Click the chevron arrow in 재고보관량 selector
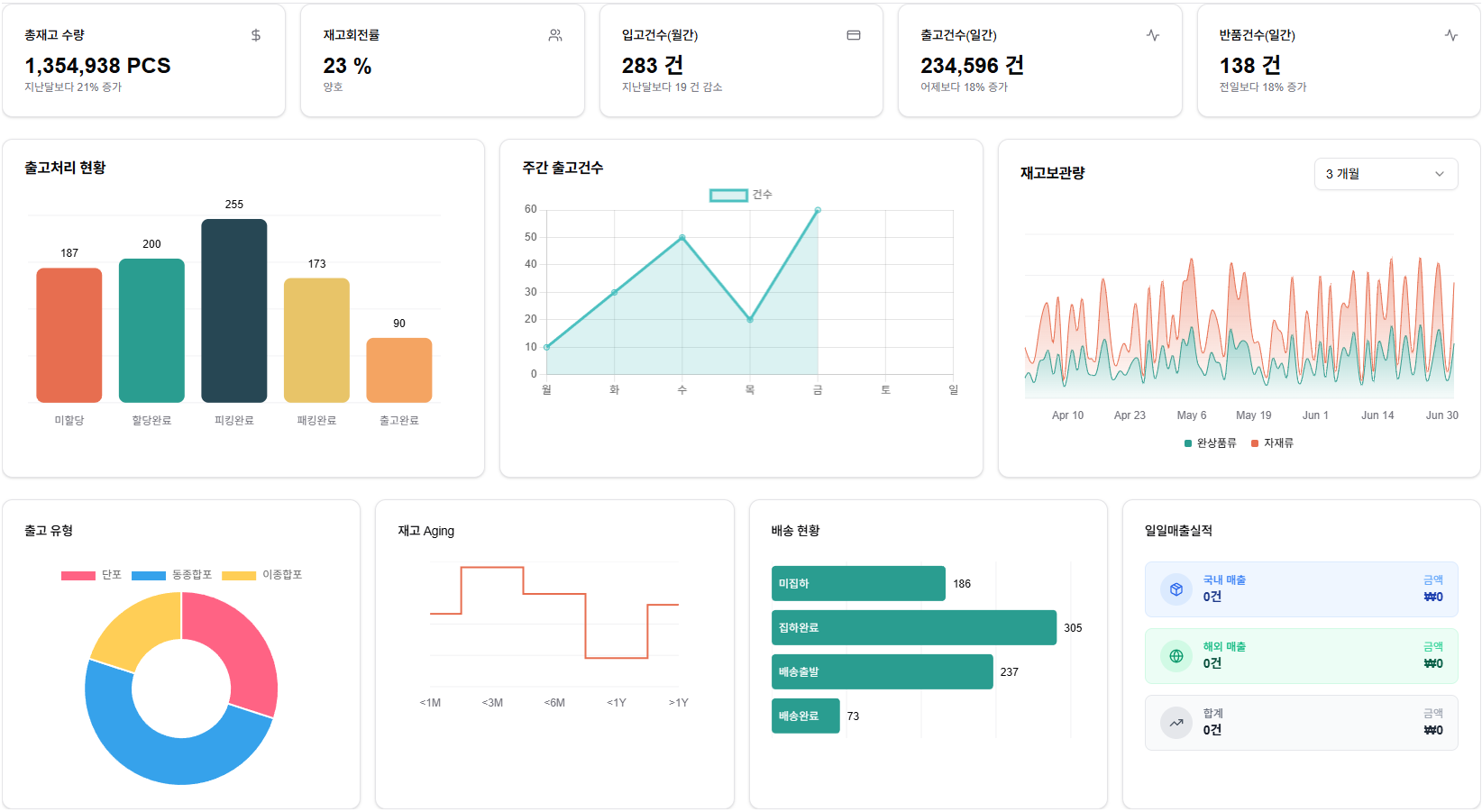This screenshot has height=812, width=1482. [1440, 174]
